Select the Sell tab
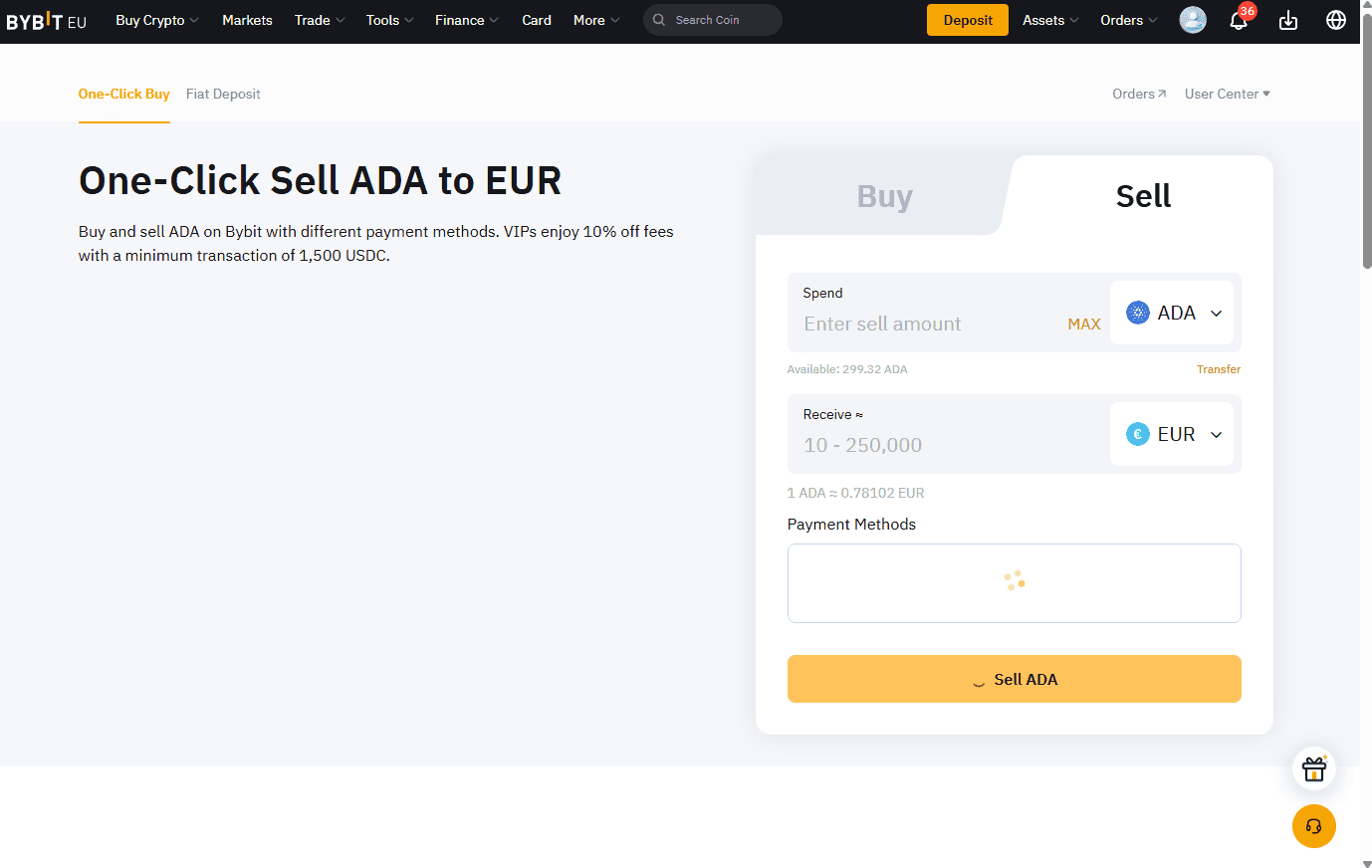Image resolution: width=1372 pixels, height=868 pixels. point(1142,196)
